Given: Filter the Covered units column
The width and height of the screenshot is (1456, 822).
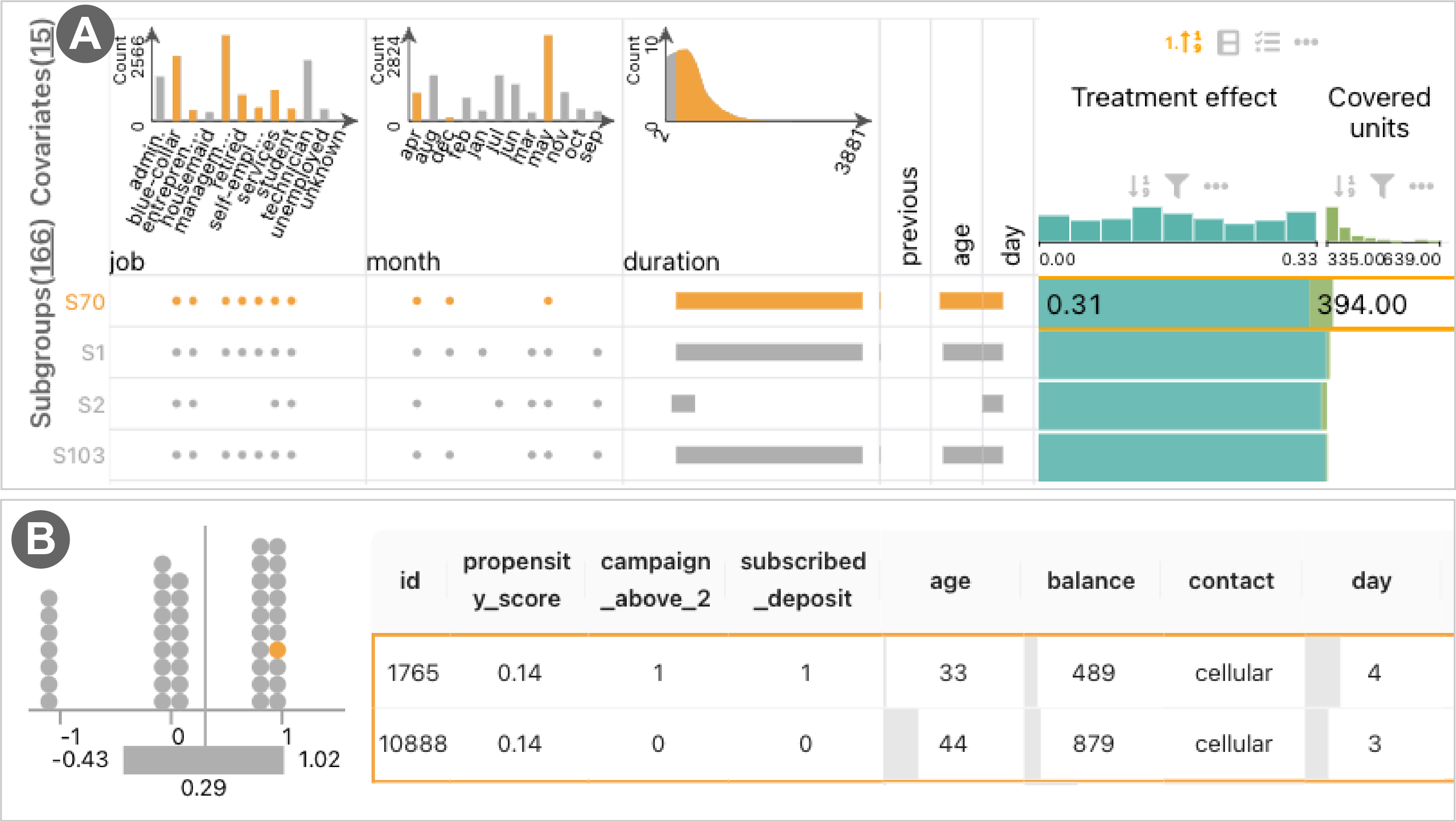Looking at the screenshot, I should [1382, 186].
